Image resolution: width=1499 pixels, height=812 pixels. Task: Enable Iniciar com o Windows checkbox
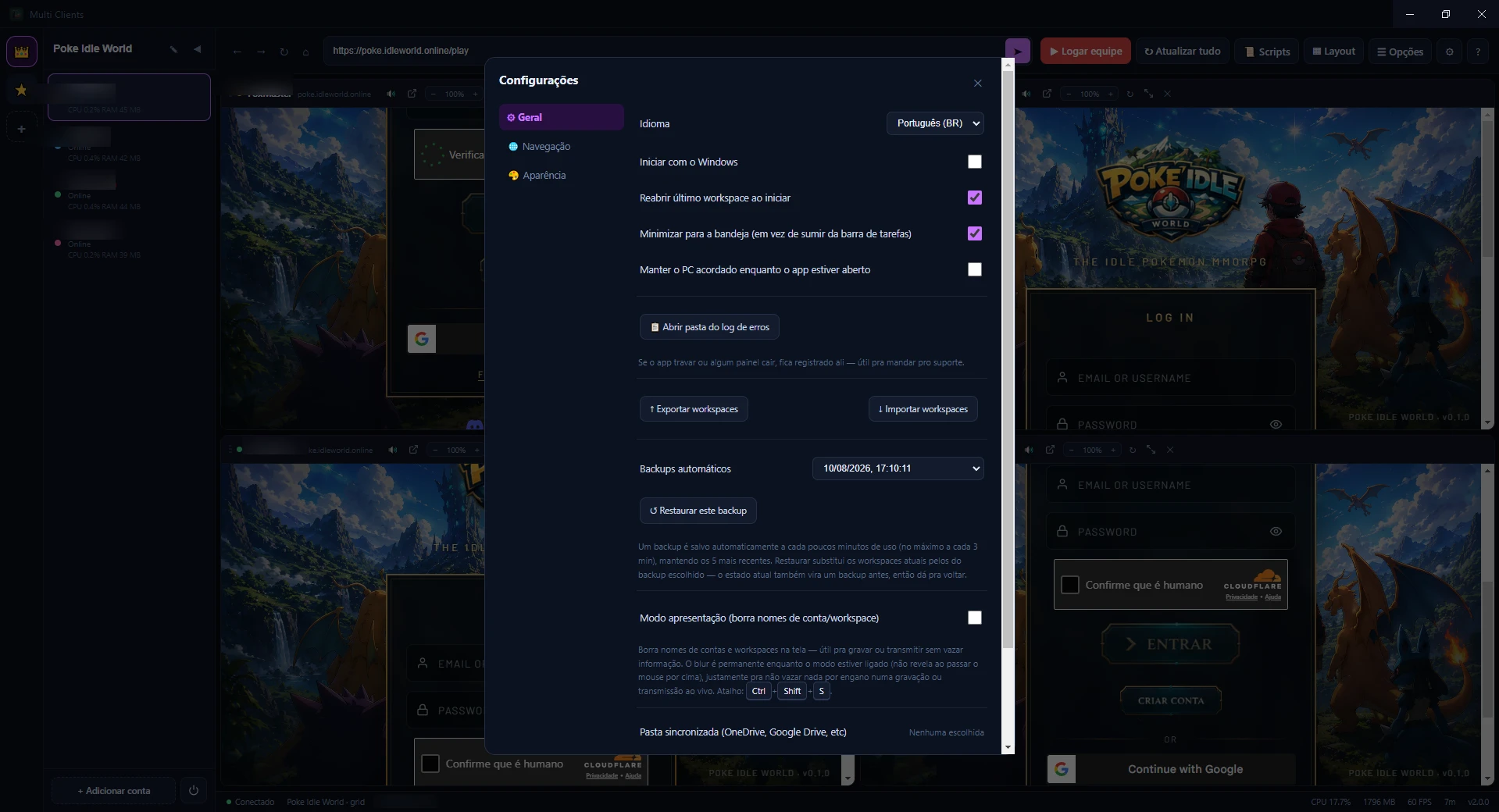pos(975,162)
